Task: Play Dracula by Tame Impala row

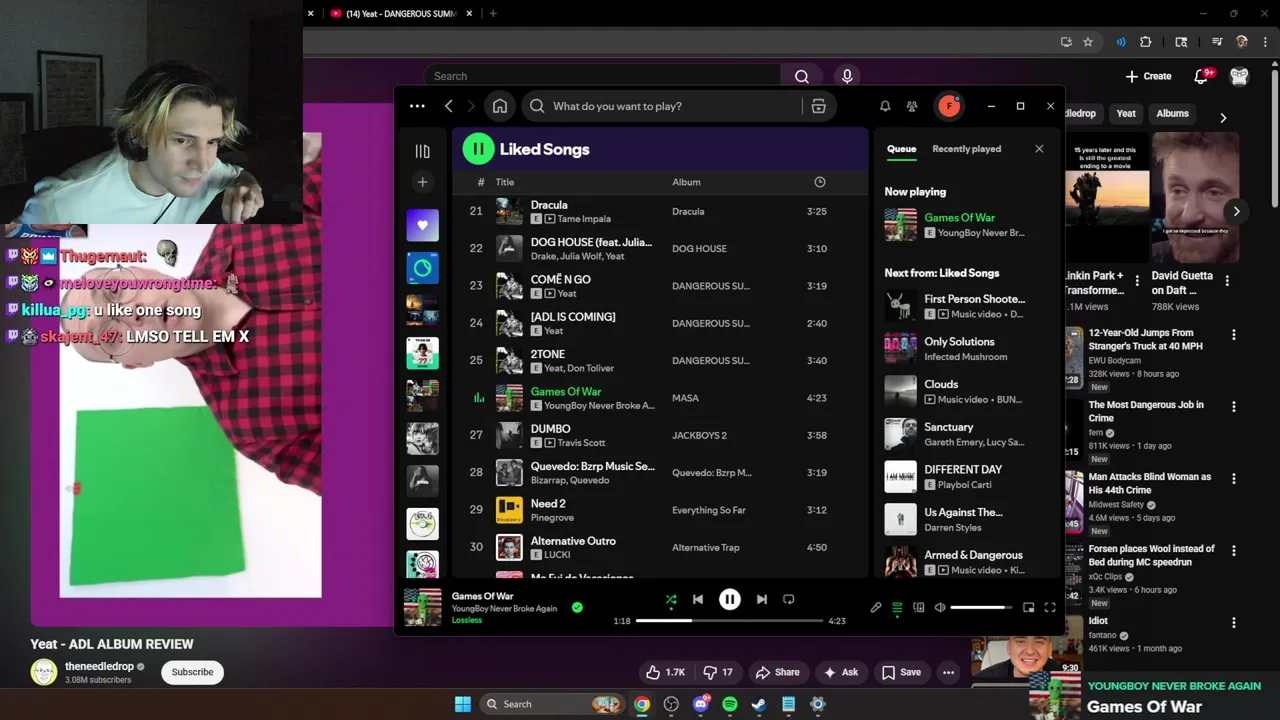Action: (659, 211)
